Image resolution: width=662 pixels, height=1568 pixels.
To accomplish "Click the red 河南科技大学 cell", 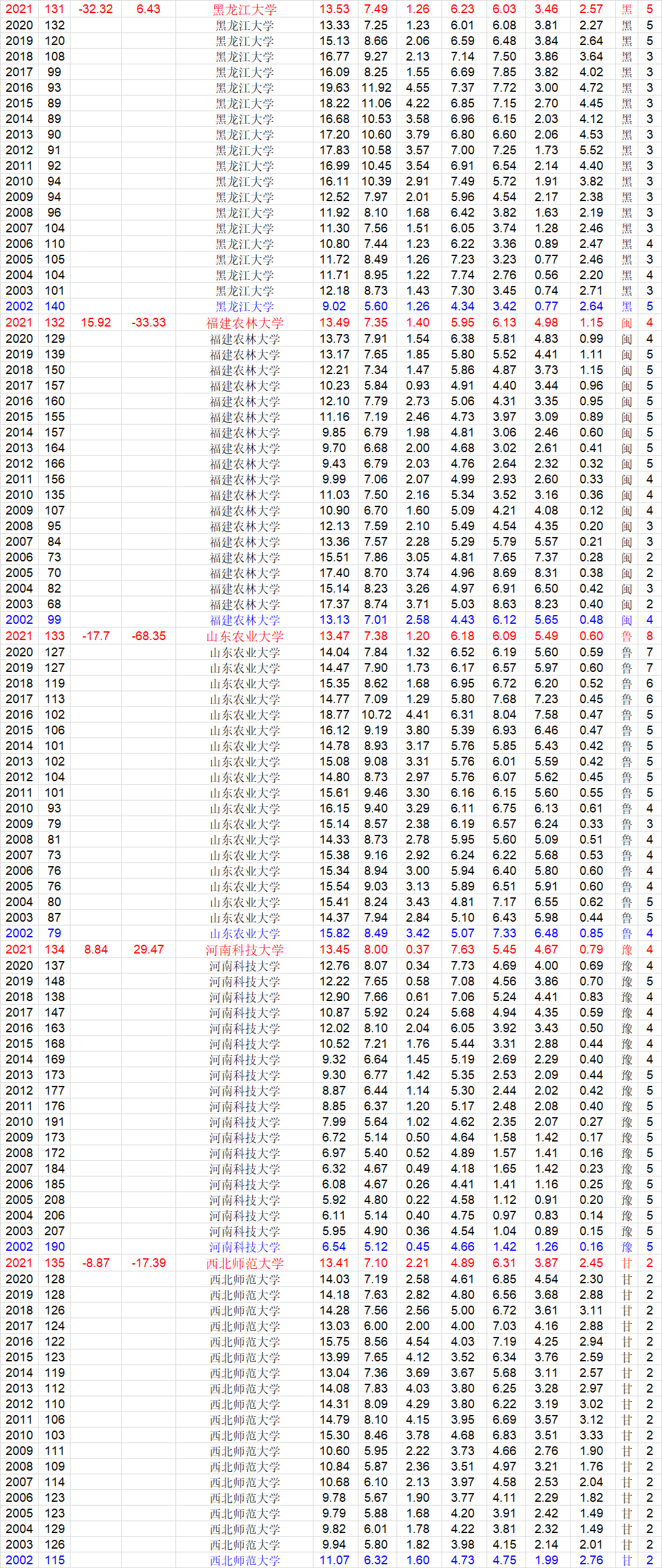I will (x=244, y=950).
